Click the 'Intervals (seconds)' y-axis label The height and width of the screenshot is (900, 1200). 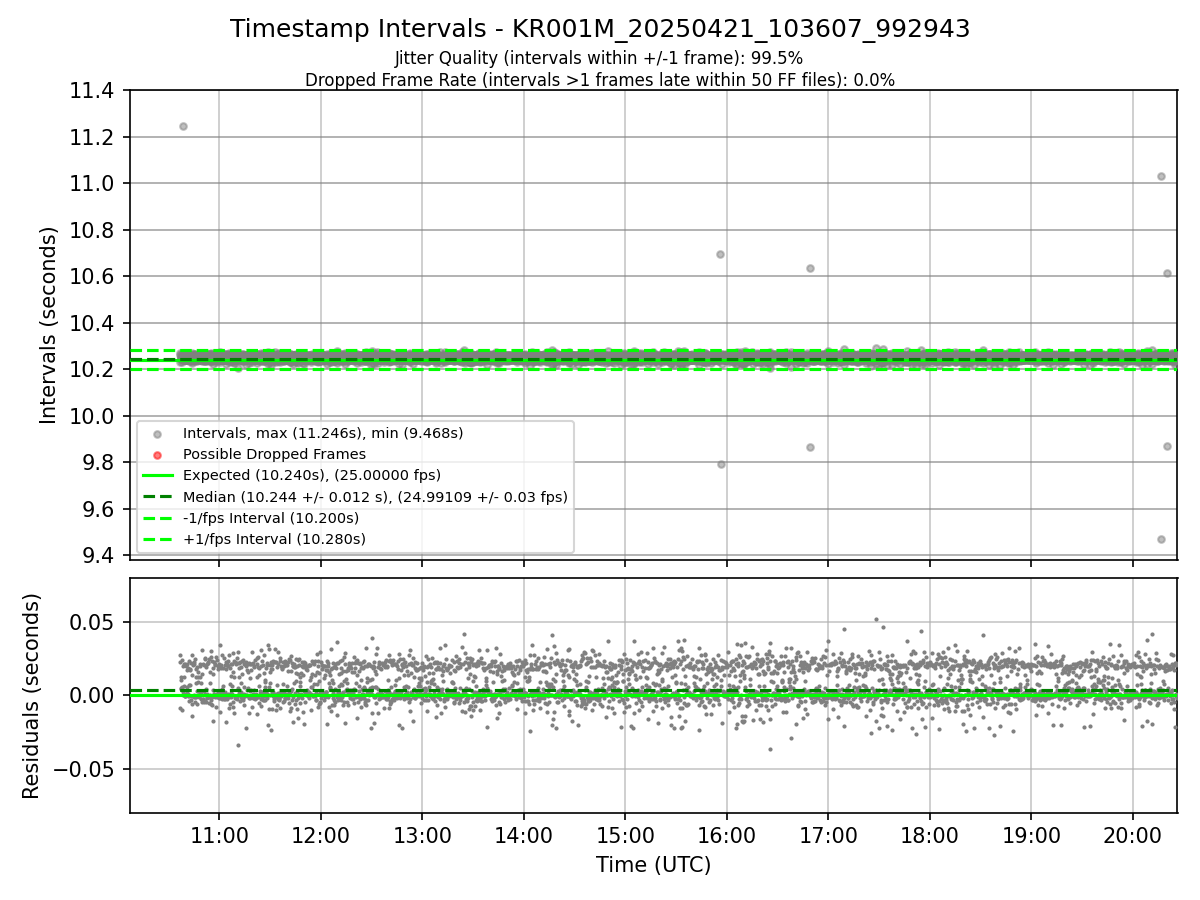click(49, 325)
